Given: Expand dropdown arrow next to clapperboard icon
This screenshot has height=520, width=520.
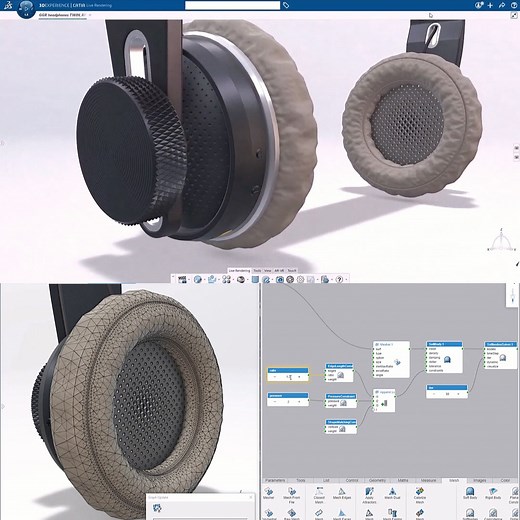Looking at the screenshot, I should point(189,279).
